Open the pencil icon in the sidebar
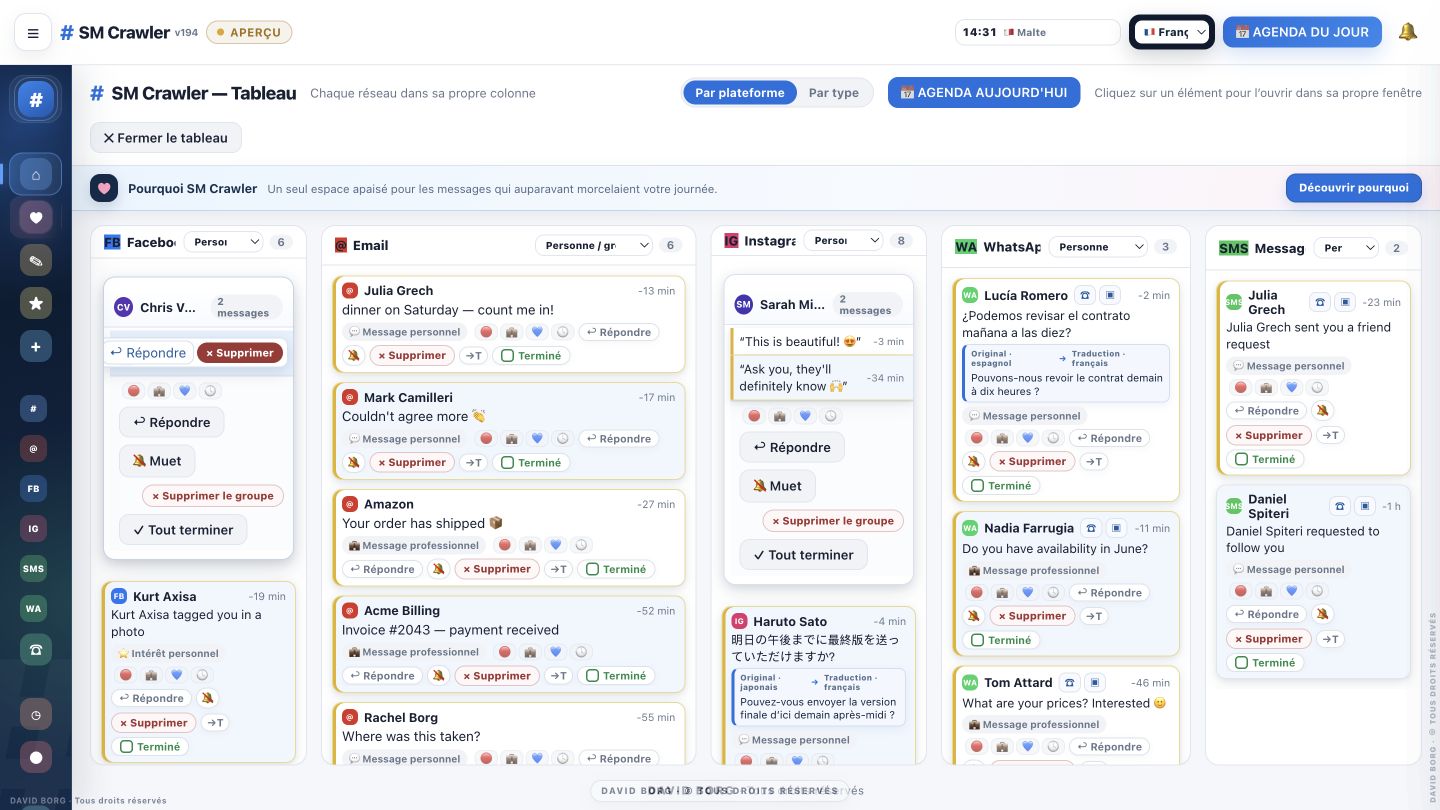 (36, 261)
